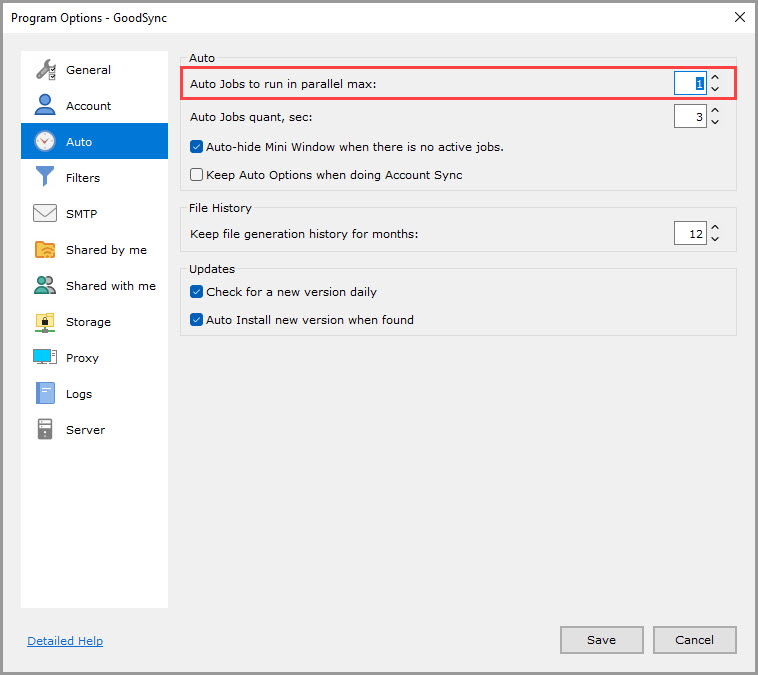This screenshot has height=675, width=758.
Task: Click the SMTP envelope icon
Action: tap(45, 213)
